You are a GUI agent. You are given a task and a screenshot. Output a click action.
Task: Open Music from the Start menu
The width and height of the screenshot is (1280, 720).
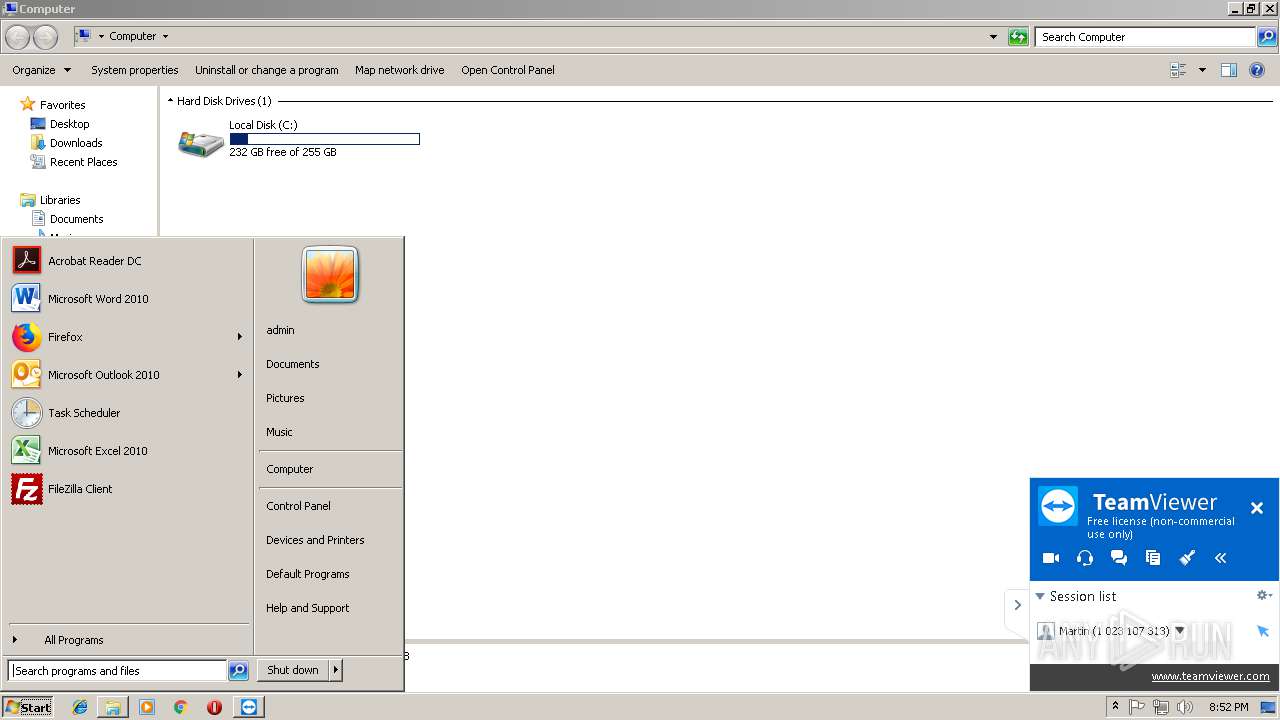pos(279,432)
